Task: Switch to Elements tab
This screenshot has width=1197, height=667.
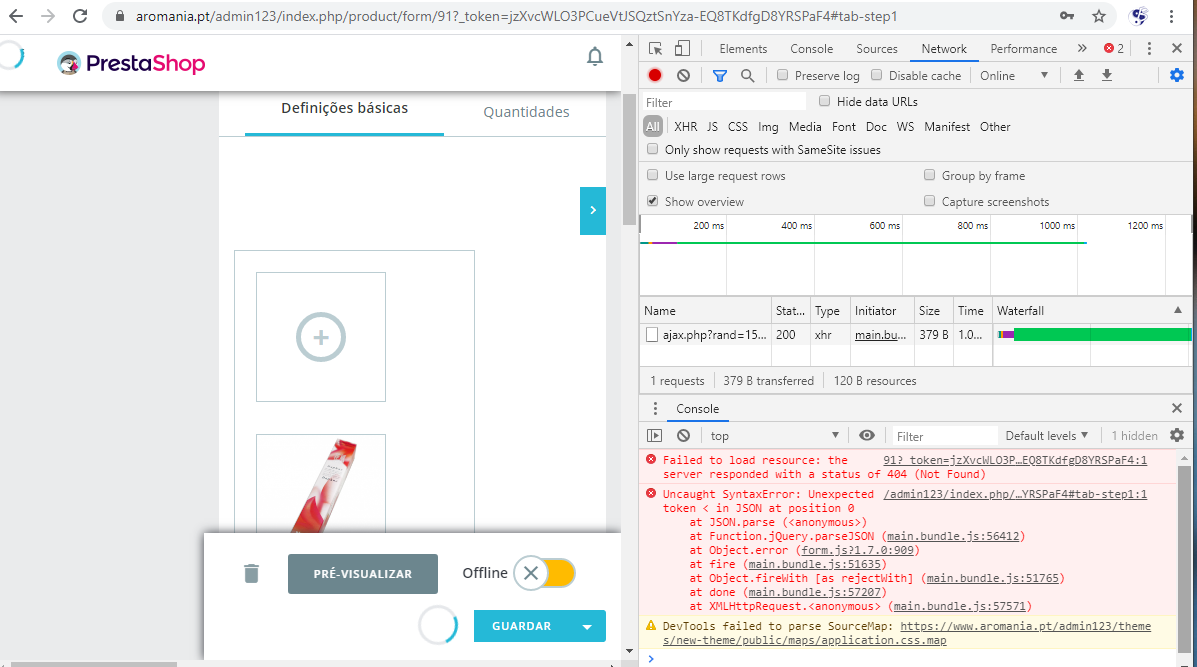Action: (743, 49)
